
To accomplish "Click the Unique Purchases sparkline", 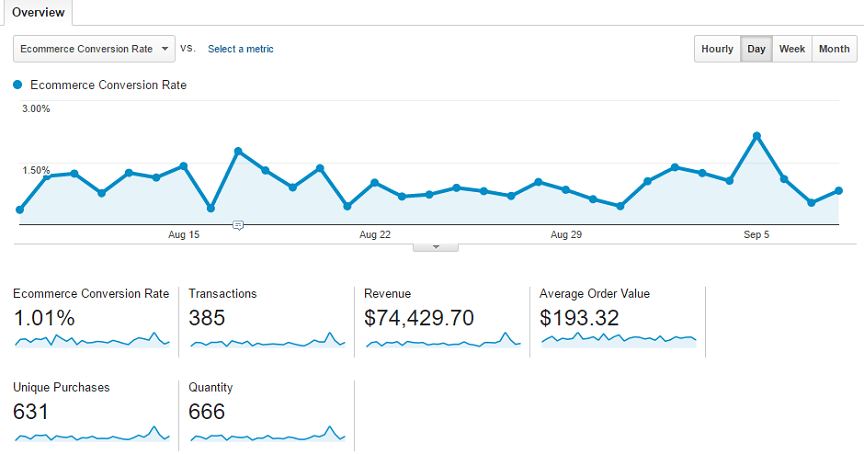I will [92, 434].
